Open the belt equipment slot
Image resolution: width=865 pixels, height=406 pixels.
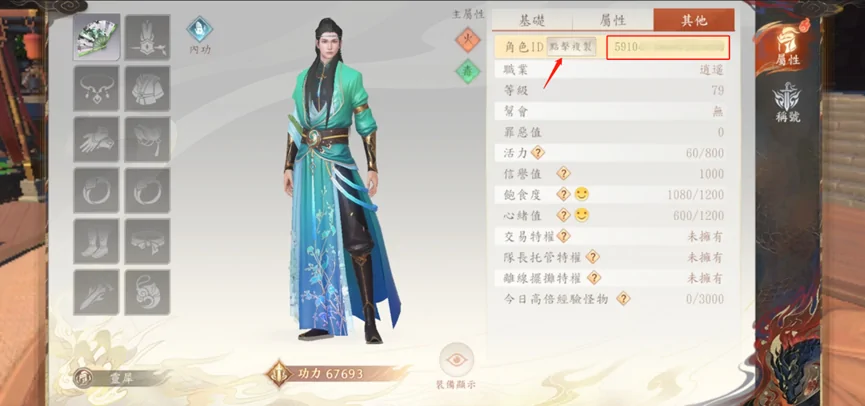tap(147, 241)
